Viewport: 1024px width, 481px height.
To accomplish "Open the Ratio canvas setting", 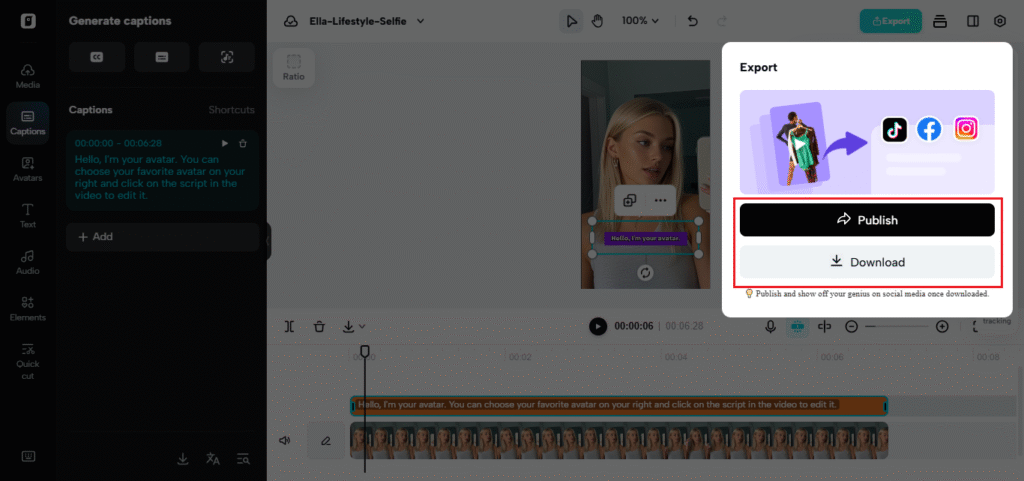I will (x=293, y=67).
